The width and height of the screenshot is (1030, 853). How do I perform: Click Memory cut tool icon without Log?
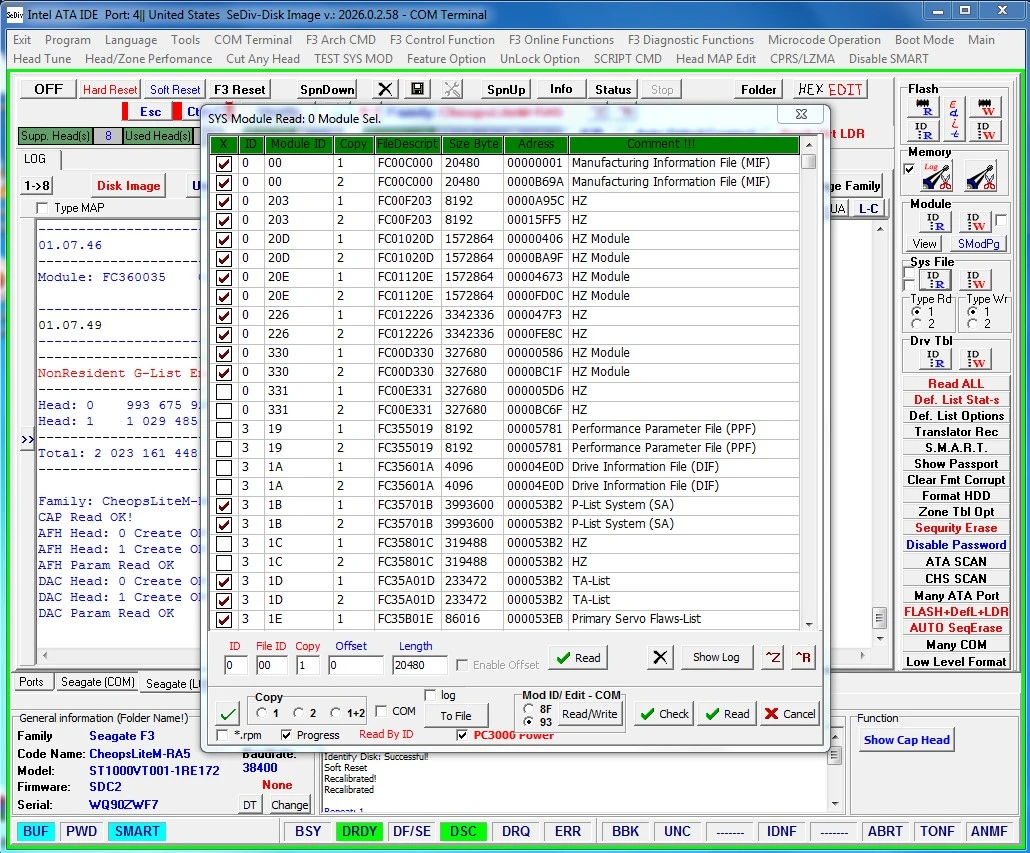(x=981, y=176)
